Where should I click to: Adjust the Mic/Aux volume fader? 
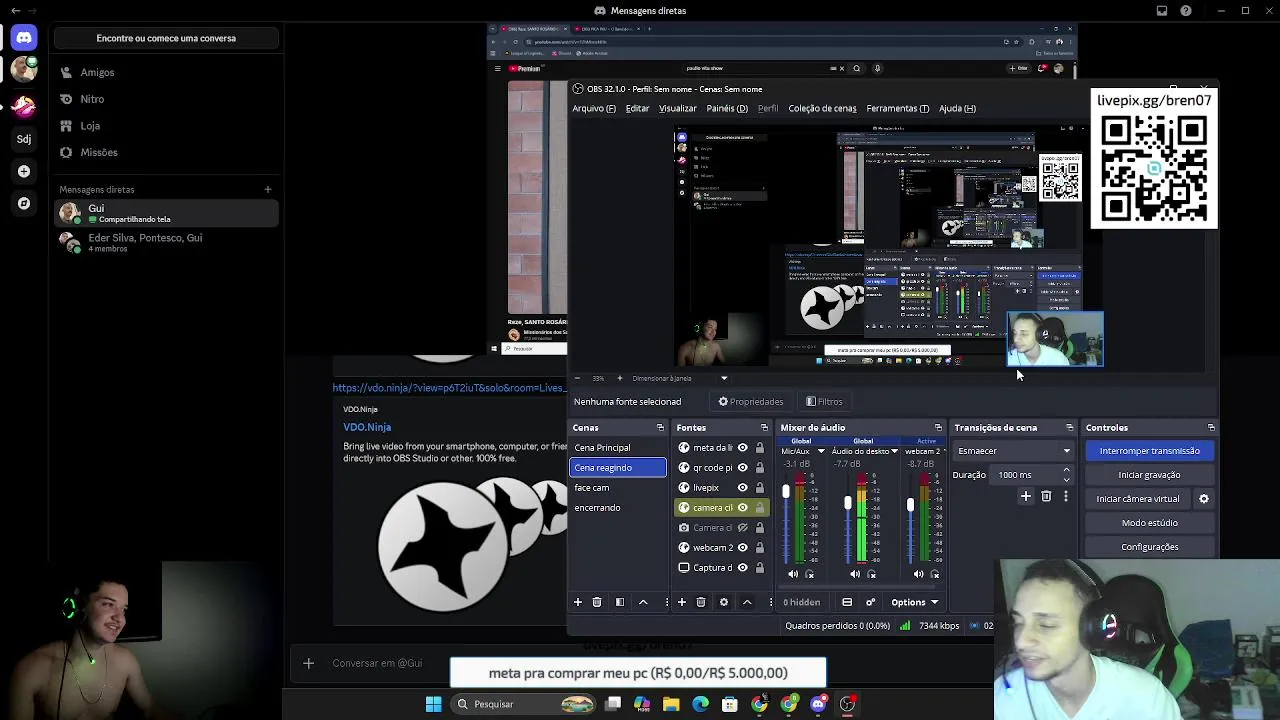(786, 492)
